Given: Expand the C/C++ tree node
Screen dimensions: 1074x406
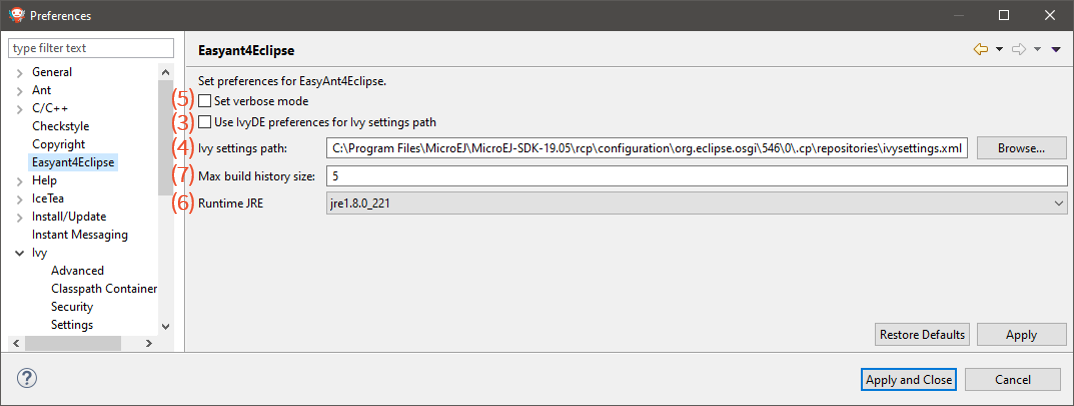Looking at the screenshot, I should [20, 108].
